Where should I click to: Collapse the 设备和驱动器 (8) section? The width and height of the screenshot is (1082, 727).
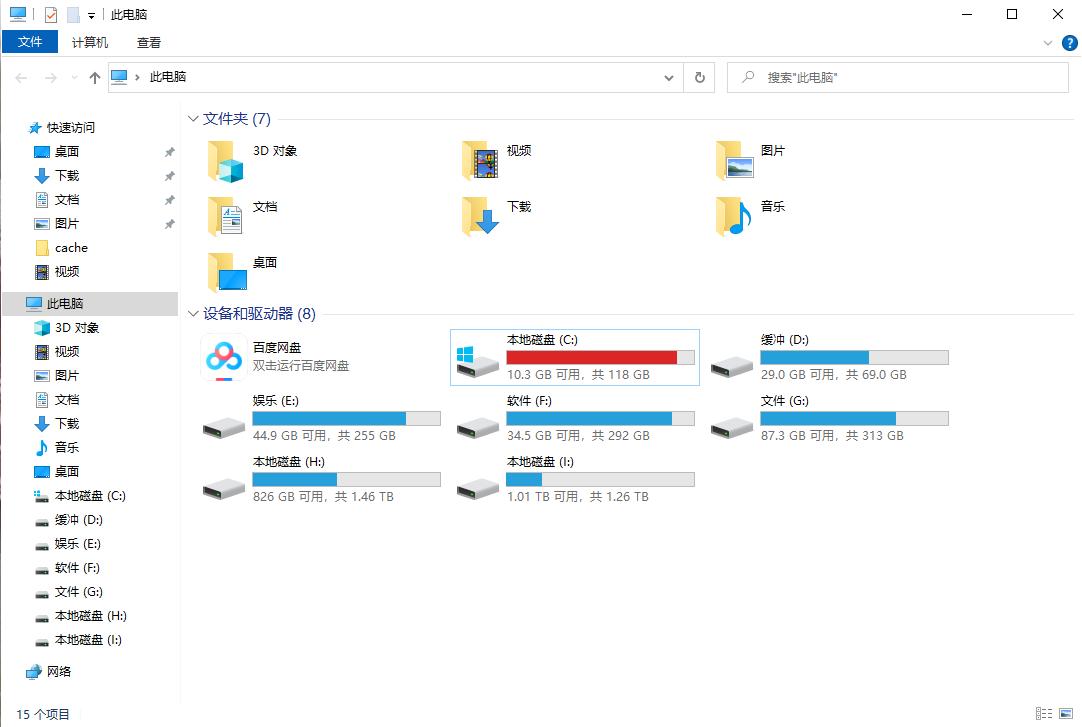192,313
